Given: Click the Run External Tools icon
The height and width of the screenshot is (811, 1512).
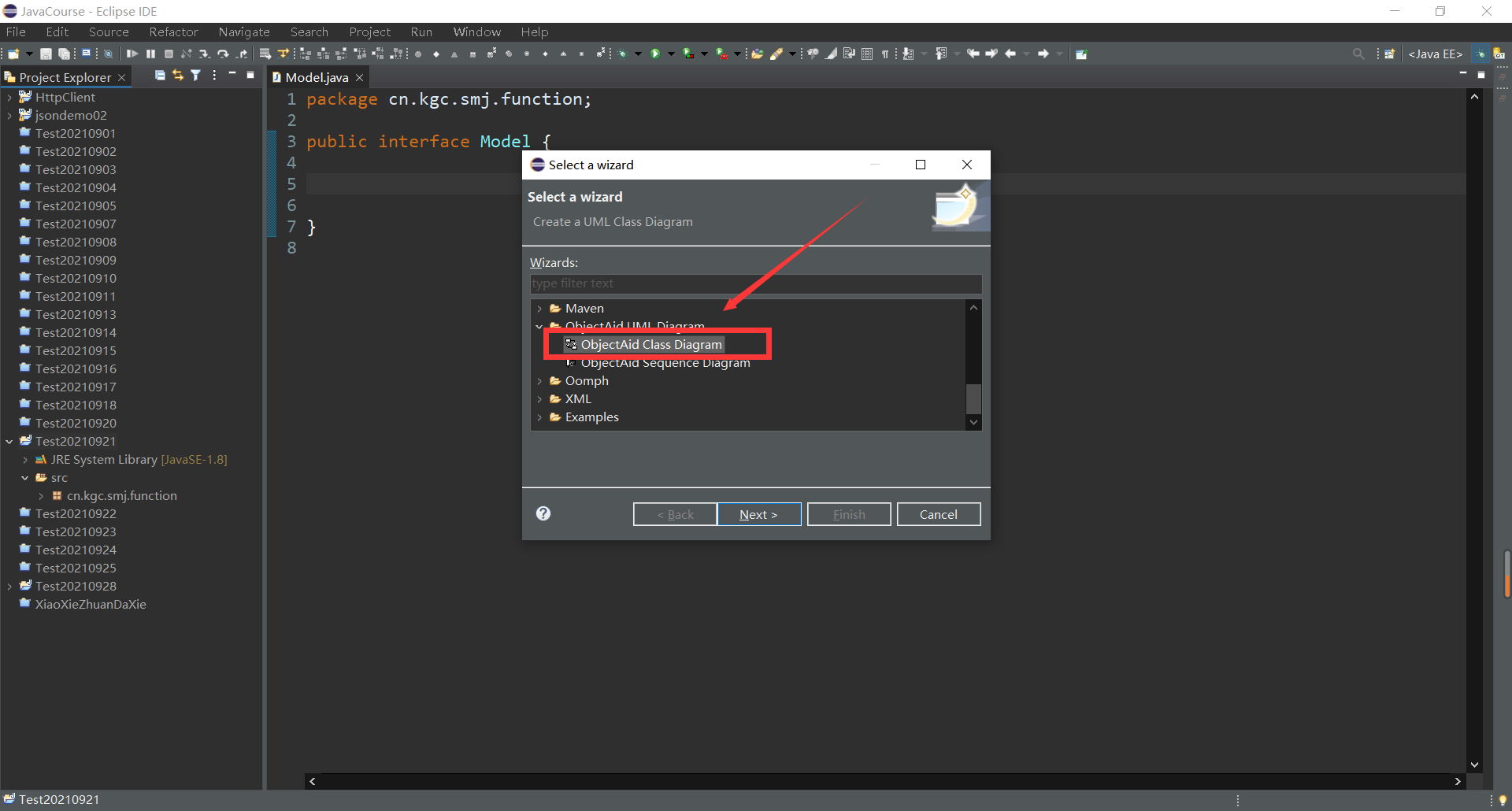Looking at the screenshot, I should tap(721, 54).
